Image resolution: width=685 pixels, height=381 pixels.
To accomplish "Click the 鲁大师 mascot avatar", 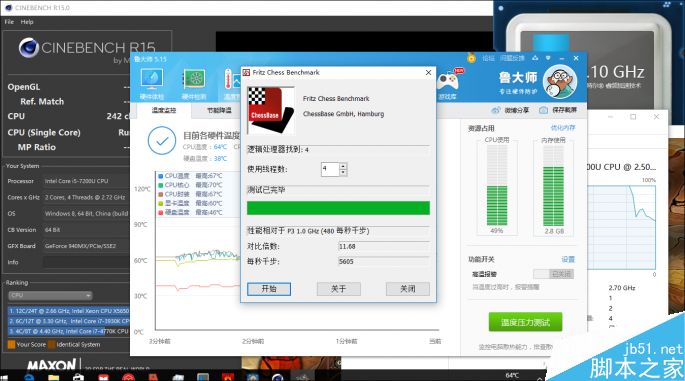I will [560, 81].
